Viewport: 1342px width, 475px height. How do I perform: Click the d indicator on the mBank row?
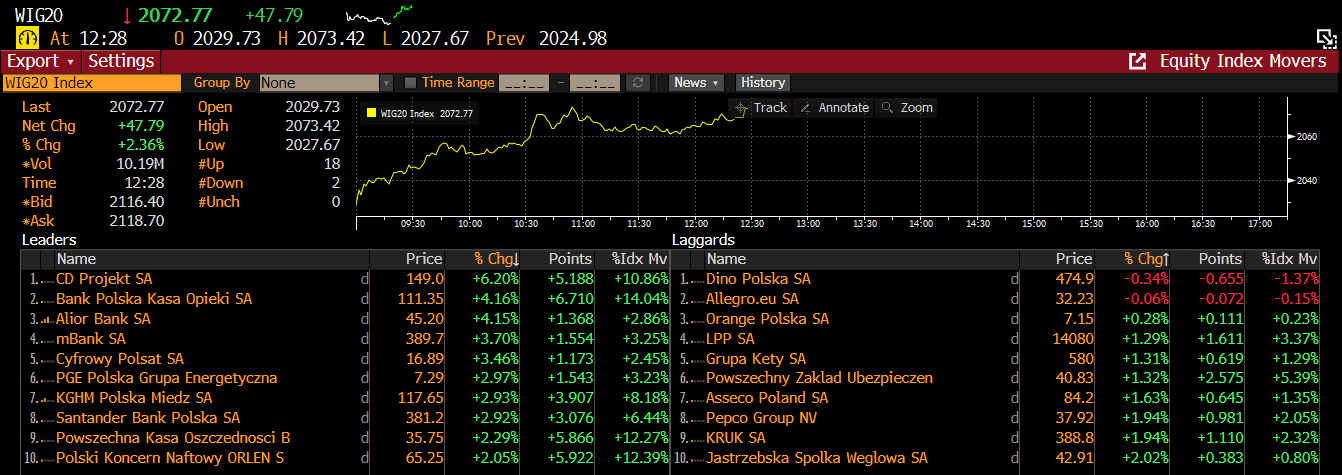[364, 339]
